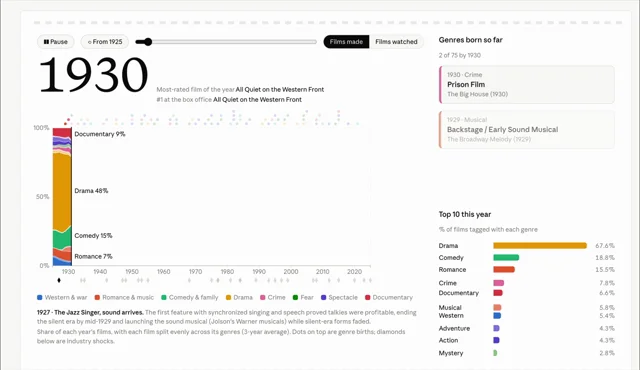The height and width of the screenshot is (370, 640).
Task: Select the black industry shock diamond marker
Action: 59,280
